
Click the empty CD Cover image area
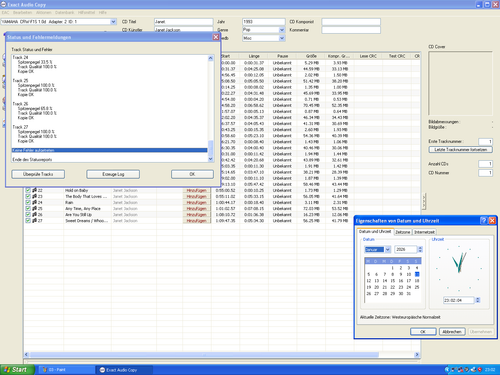click(460, 83)
